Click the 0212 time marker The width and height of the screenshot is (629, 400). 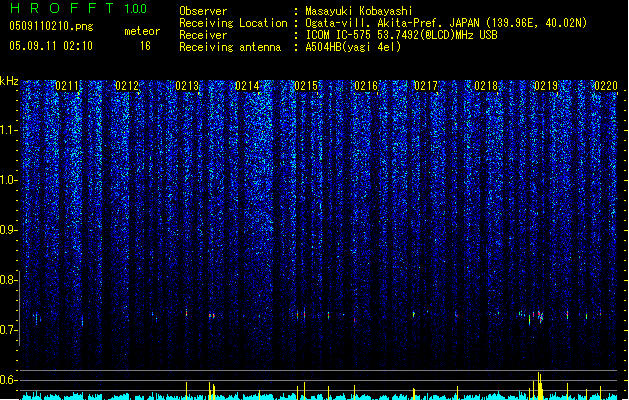tap(127, 86)
